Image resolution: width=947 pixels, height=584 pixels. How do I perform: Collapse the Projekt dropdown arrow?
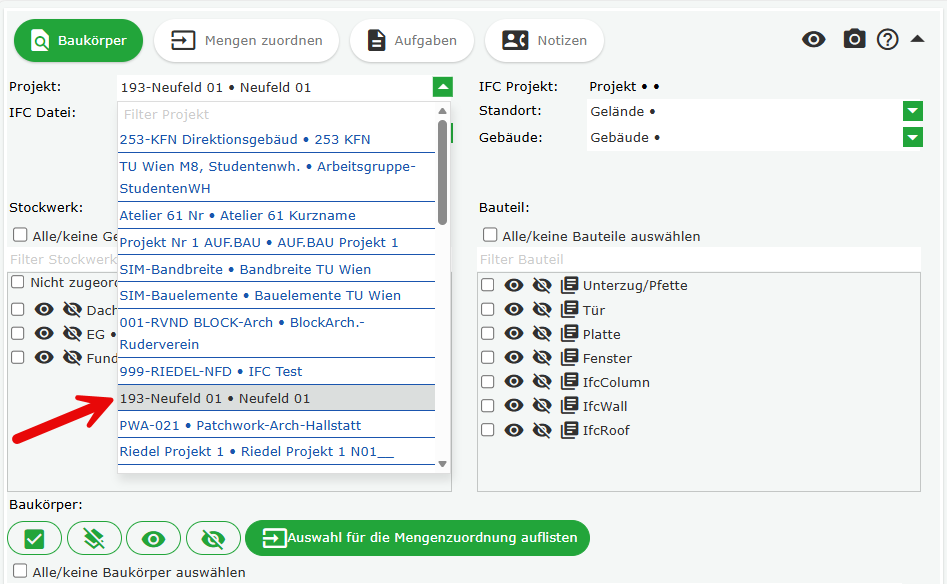pyautogui.click(x=443, y=87)
